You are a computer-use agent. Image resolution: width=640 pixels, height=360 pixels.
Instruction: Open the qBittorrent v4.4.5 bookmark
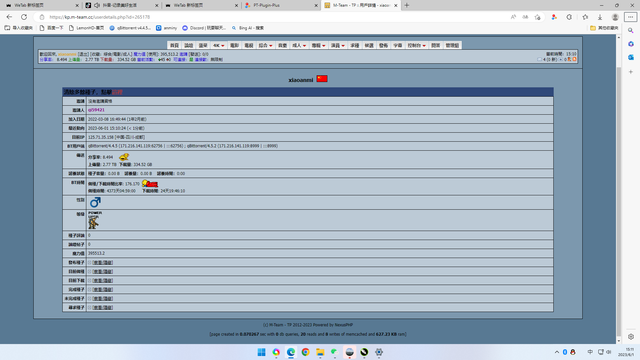pos(130,28)
